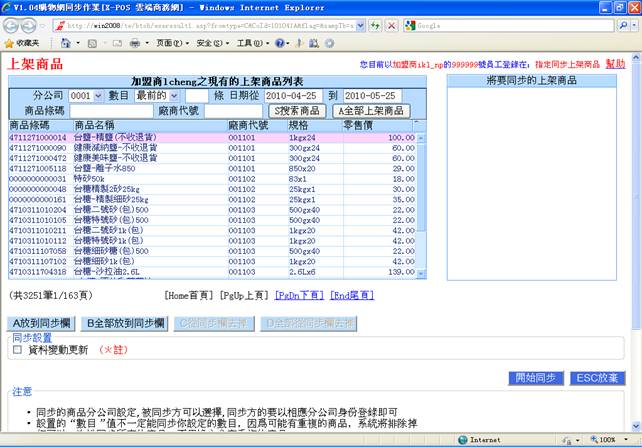
Task: Click the IE back navigation arrow
Action: point(15,25)
